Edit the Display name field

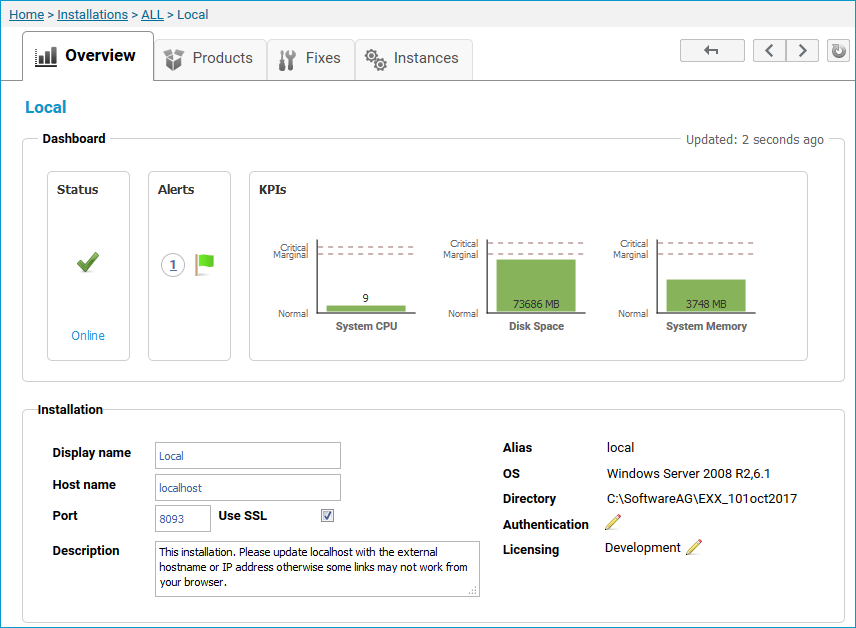click(248, 455)
